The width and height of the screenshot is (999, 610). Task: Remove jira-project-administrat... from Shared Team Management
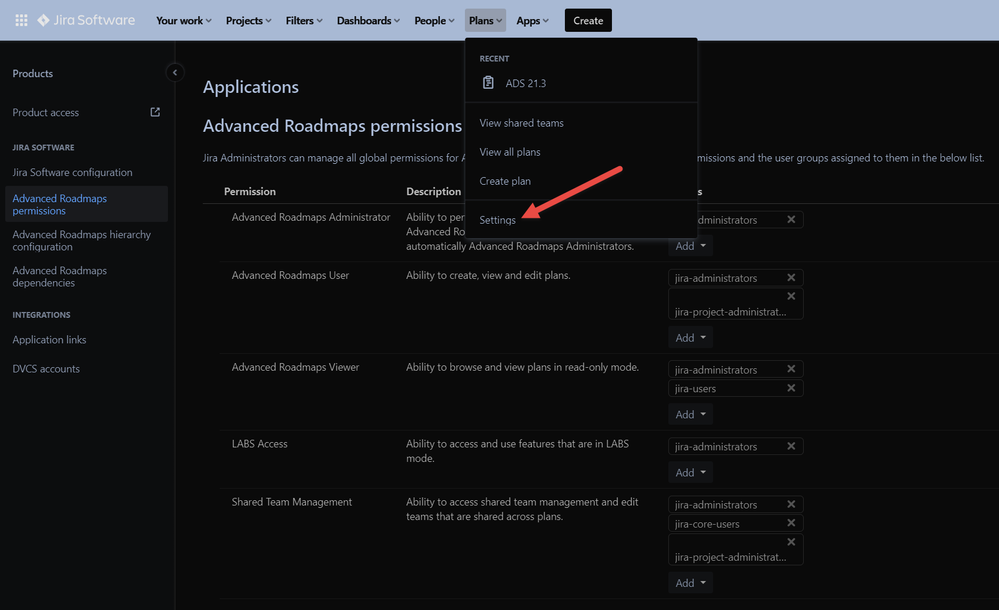791,542
